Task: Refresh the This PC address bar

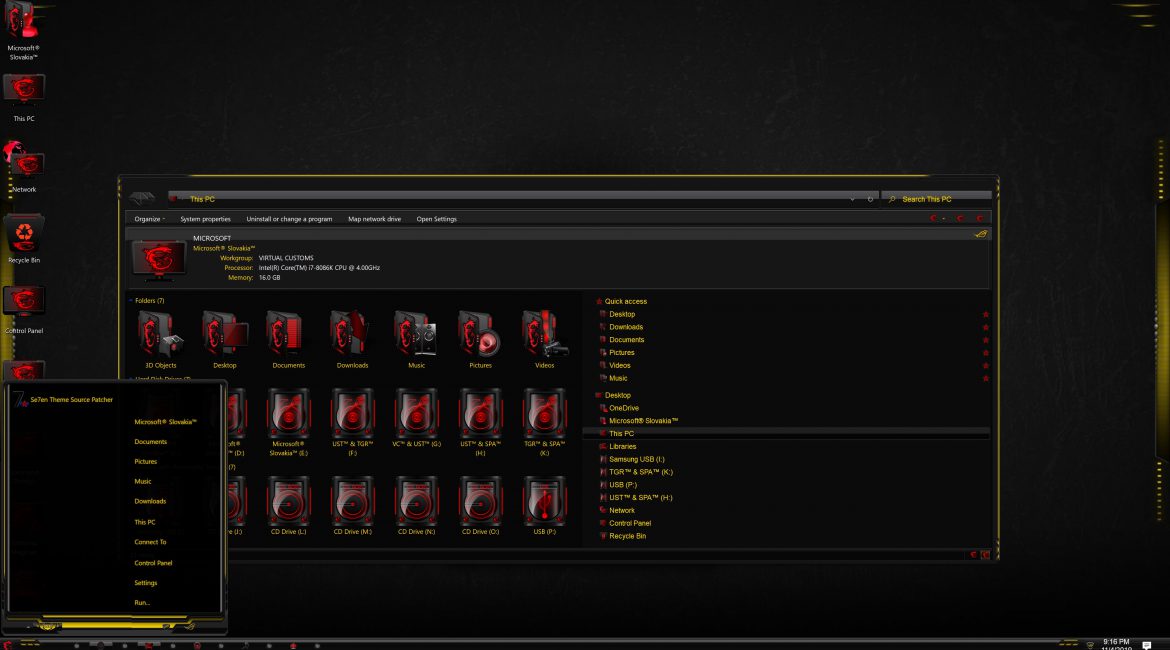Action: click(870, 199)
